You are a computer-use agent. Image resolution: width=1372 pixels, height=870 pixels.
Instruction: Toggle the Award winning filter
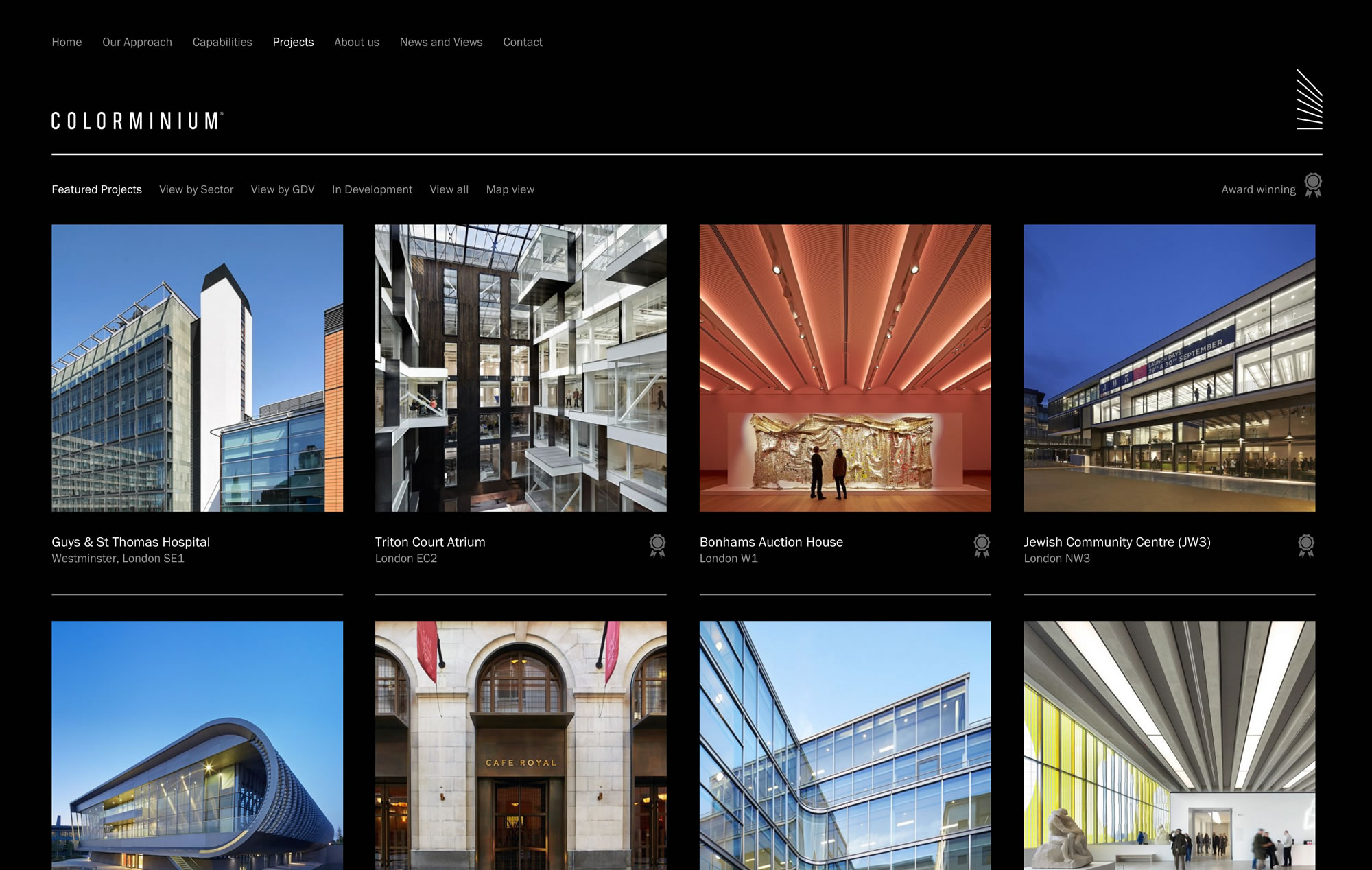tap(1258, 189)
